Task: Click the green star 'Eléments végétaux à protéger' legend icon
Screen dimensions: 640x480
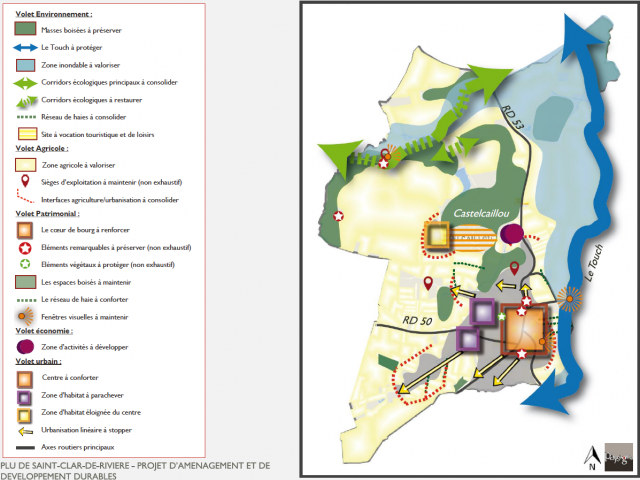Action: pyautogui.click(x=25, y=265)
